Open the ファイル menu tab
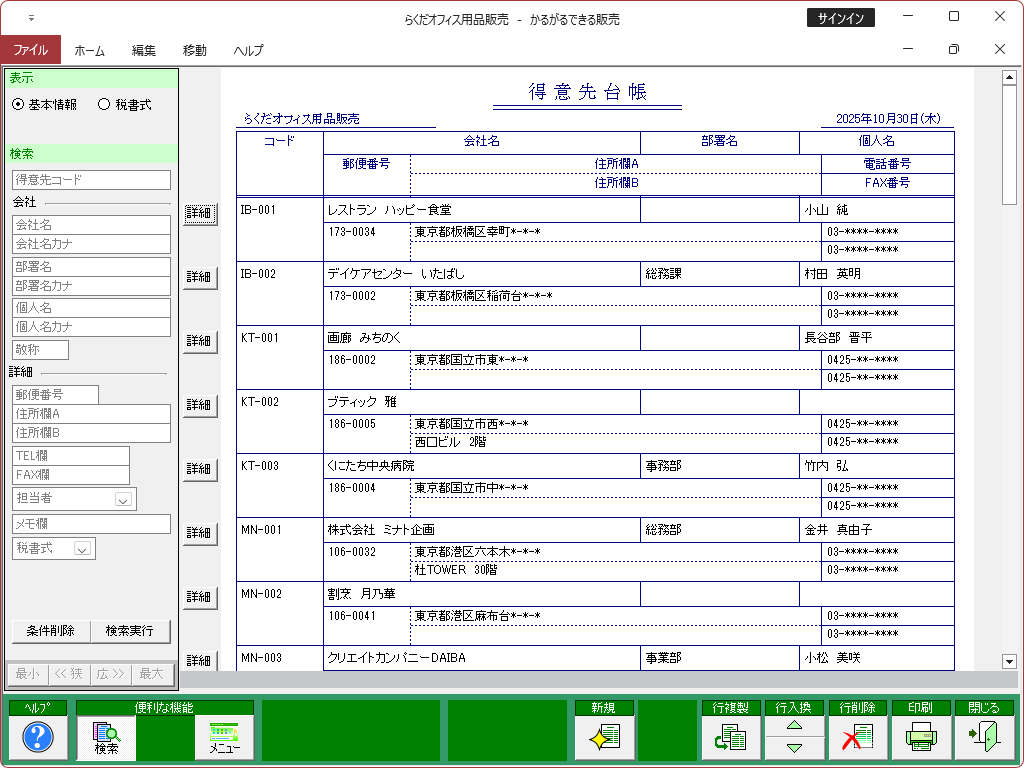This screenshot has height=768, width=1024. [x=30, y=50]
